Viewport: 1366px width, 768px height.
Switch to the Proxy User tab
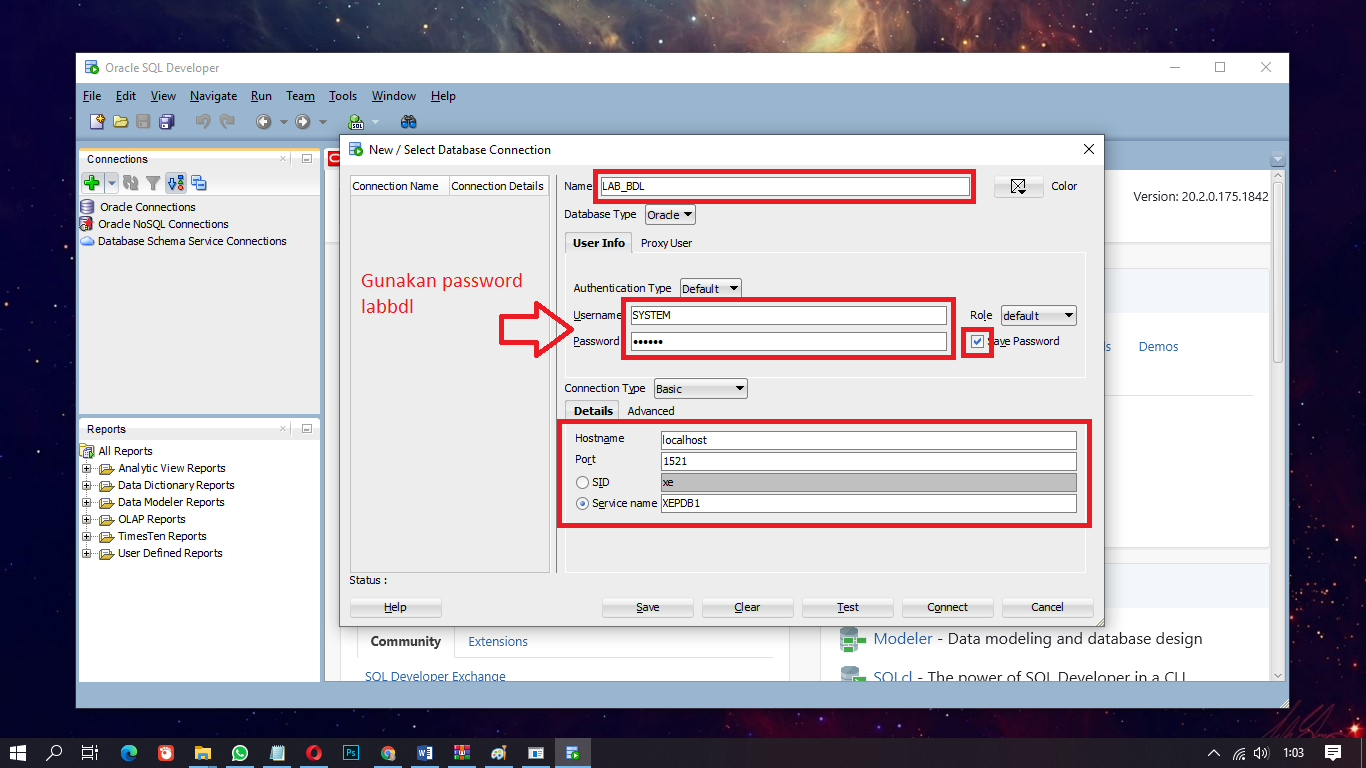666,243
